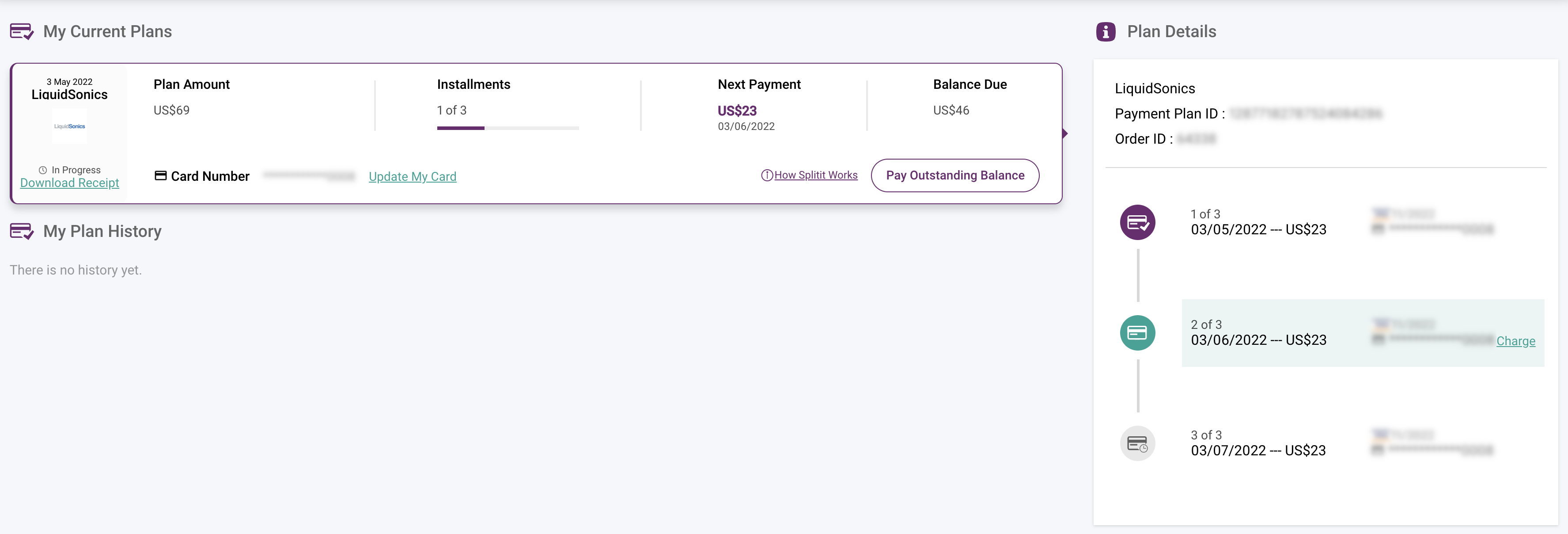
Task: Click the credit card icon beside Card Number
Action: [161, 176]
